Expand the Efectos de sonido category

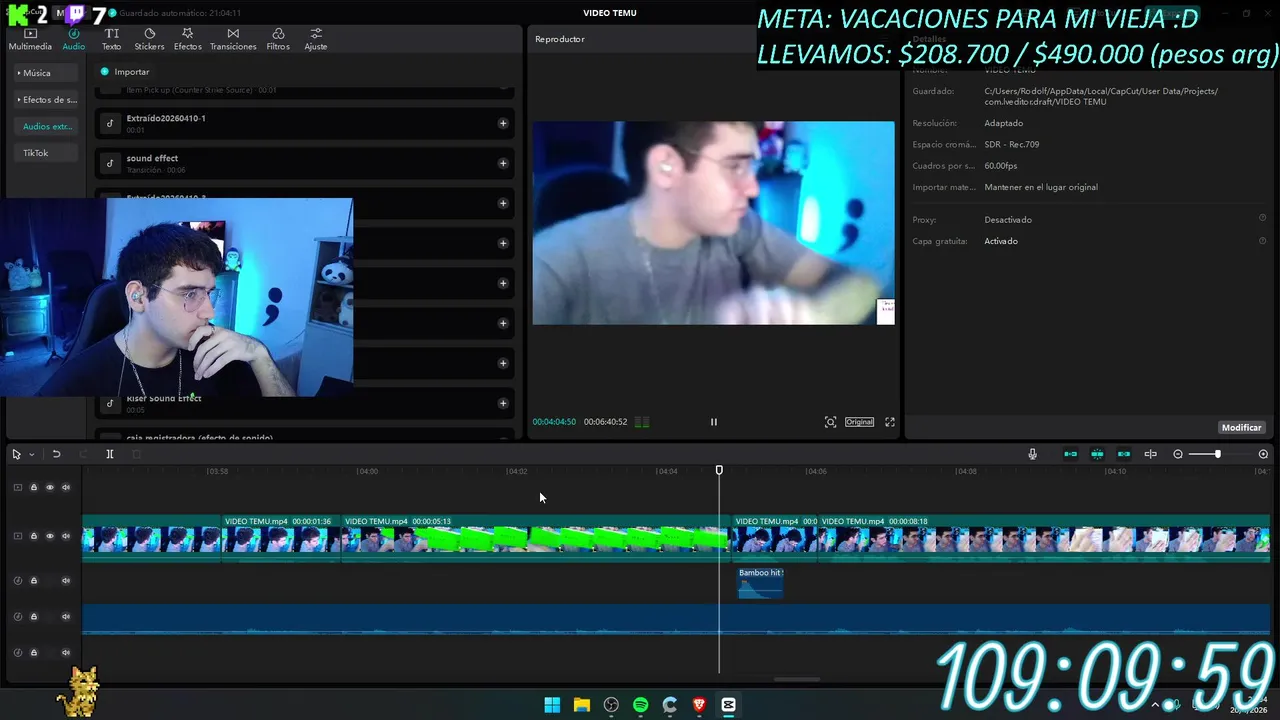pyautogui.click(x=47, y=100)
